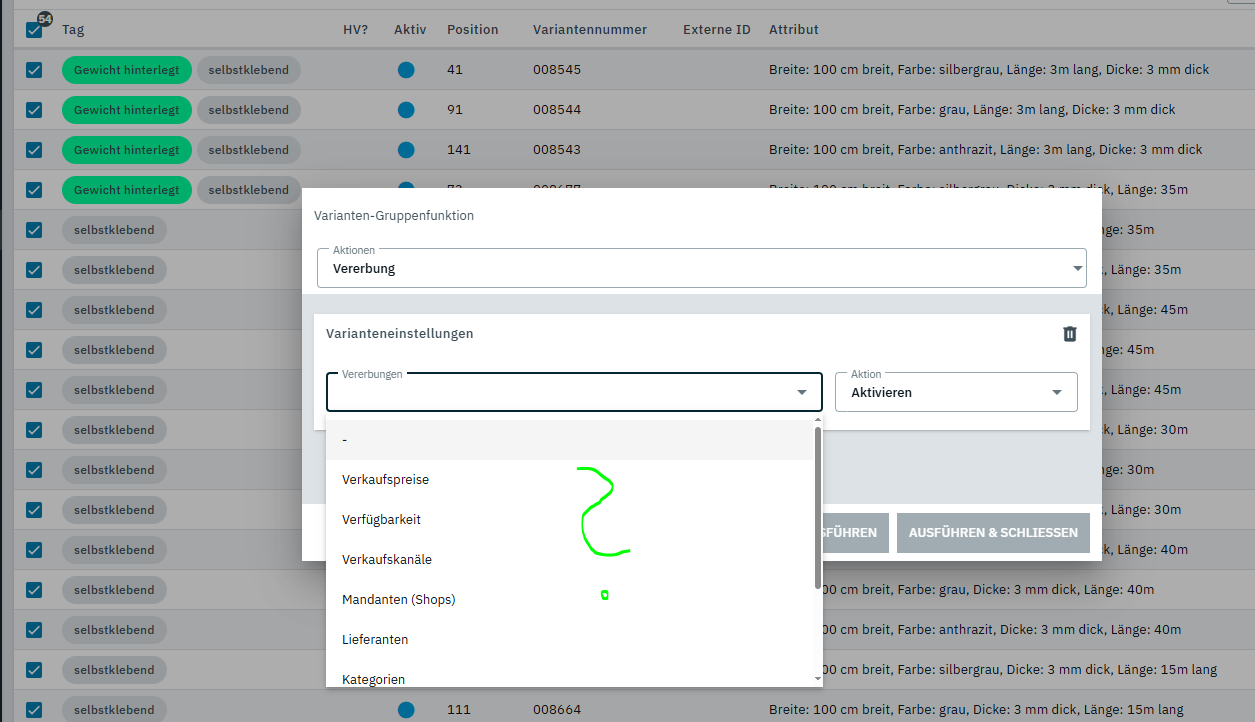Click the blue Aktiv dot for variant 008664
Image resolution: width=1255 pixels, height=722 pixels.
pyautogui.click(x=406, y=710)
